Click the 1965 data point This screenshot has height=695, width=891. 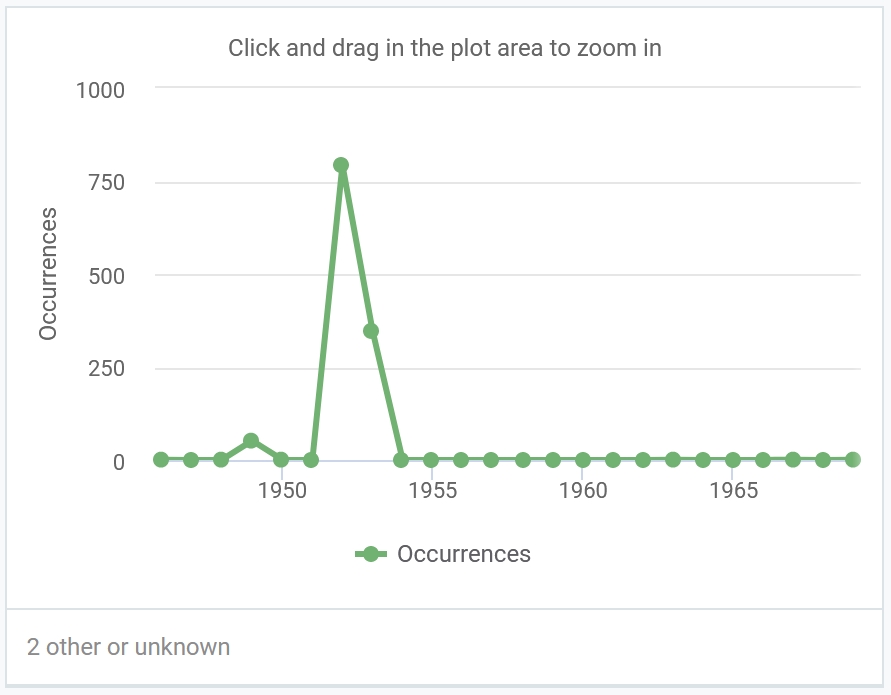click(x=733, y=459)
